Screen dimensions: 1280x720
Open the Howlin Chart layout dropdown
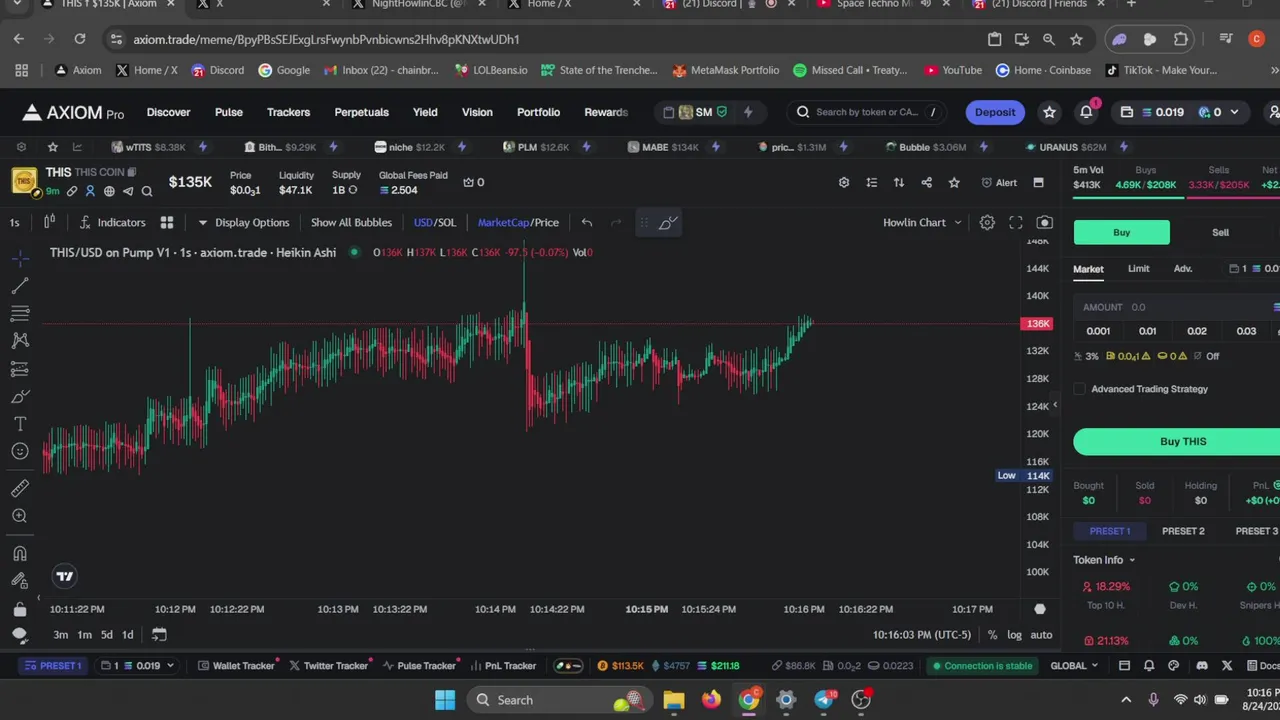(922, 222)
